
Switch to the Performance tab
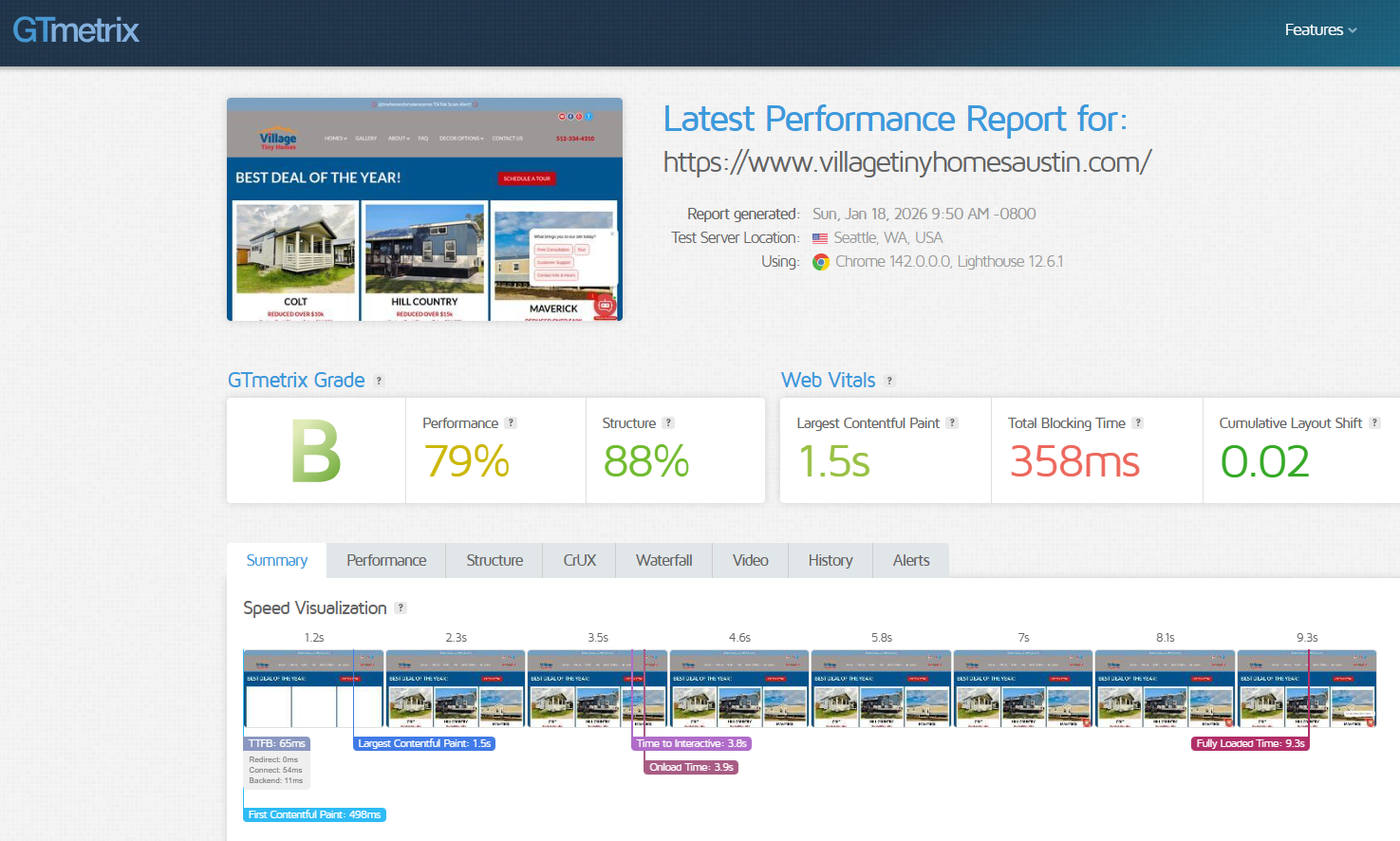click(x=386, y=561)
